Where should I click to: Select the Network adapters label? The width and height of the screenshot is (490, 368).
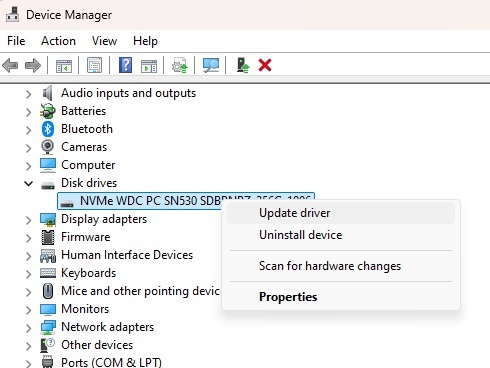tap(107, 327)
